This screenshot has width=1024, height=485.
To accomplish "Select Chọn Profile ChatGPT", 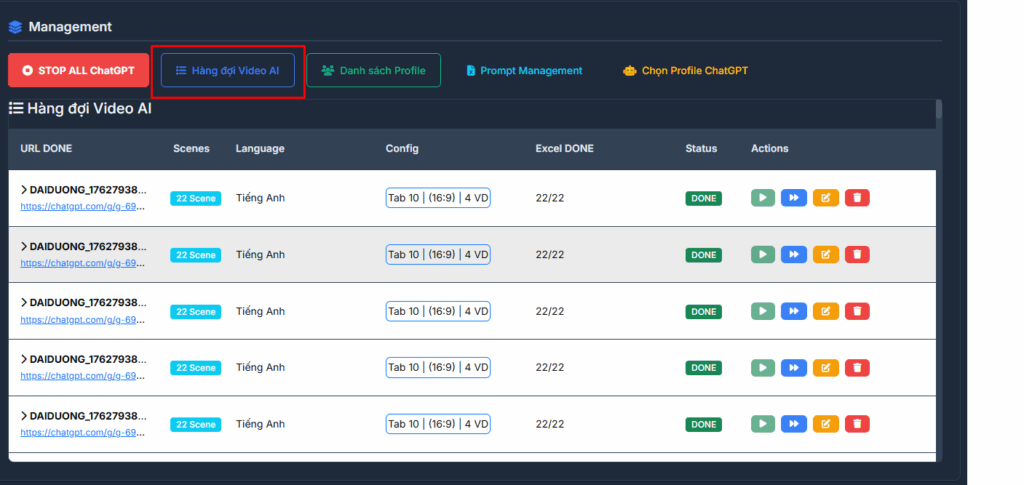I will tap(684, 71).
